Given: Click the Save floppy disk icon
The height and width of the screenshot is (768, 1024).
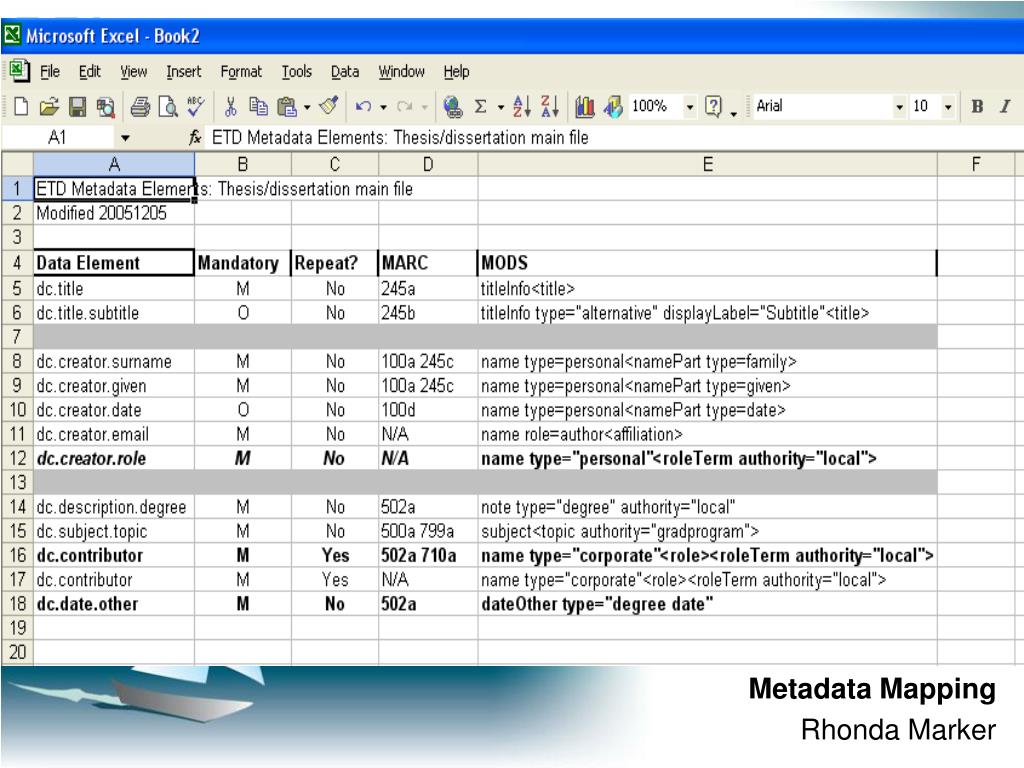Looking at the screenshot, I should coord(77,106).
